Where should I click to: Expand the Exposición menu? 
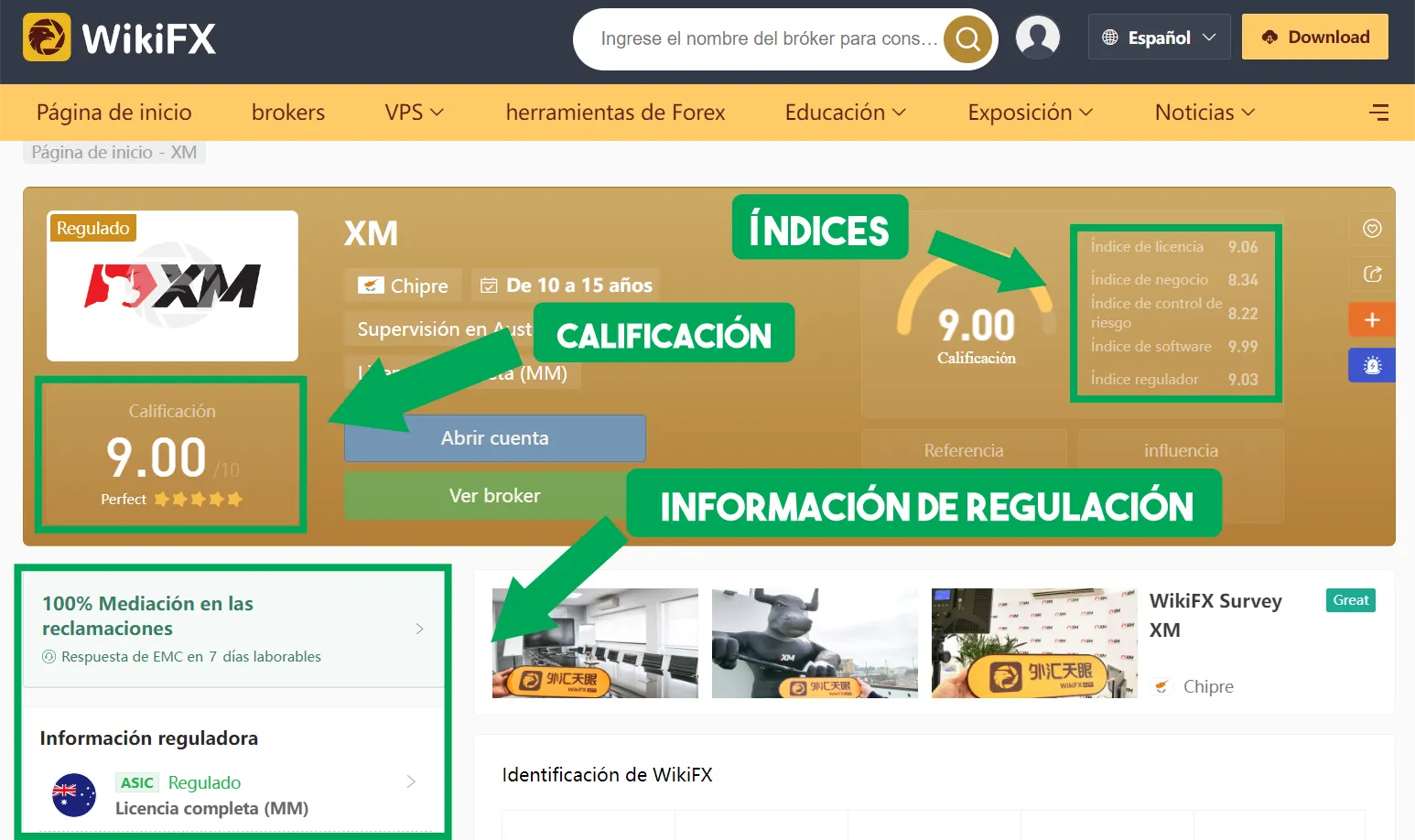1030,113
